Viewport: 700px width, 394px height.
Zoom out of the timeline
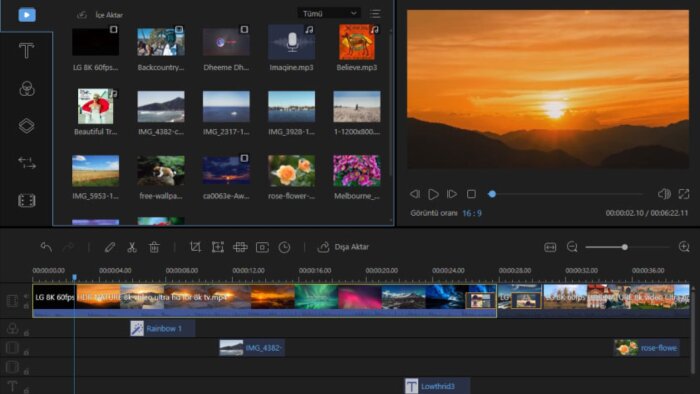[x=572, y=247]
